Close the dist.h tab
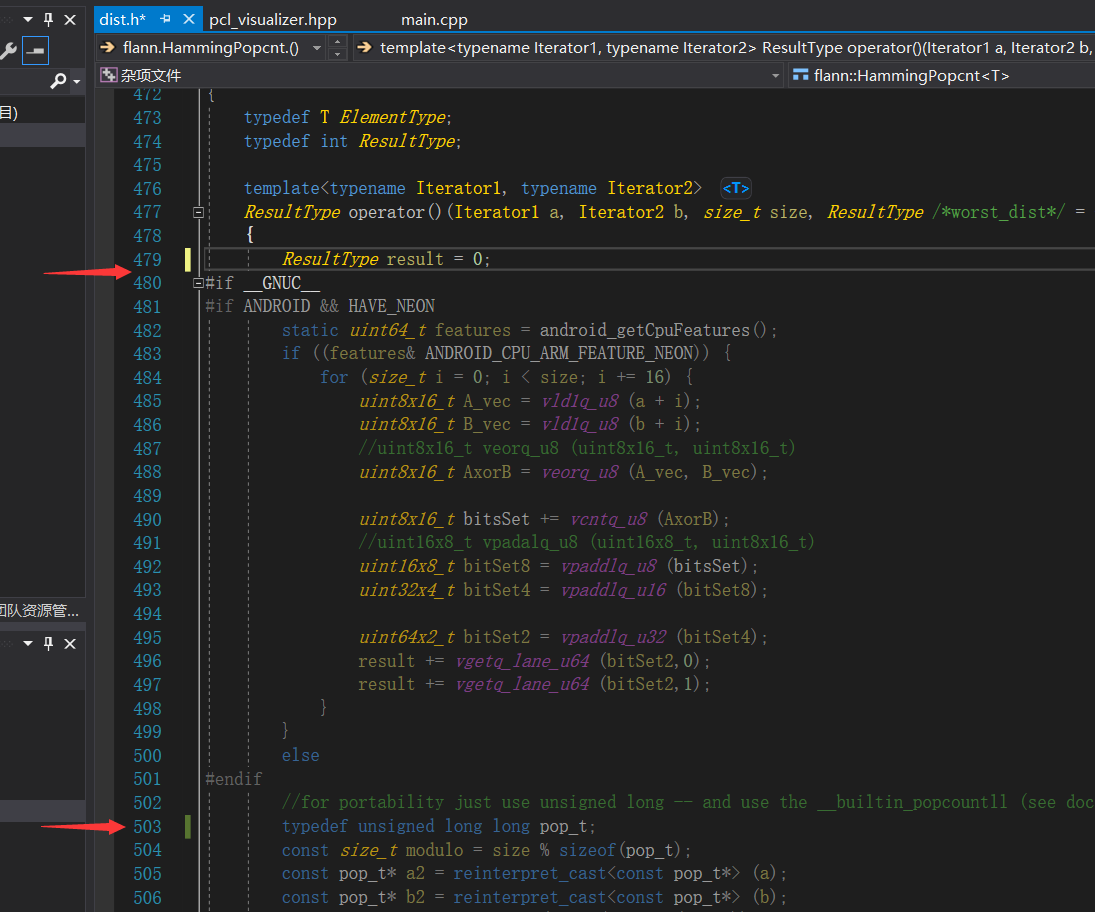Image resolution: width=1095 pixels, height=912 pixels. point(188,19)
